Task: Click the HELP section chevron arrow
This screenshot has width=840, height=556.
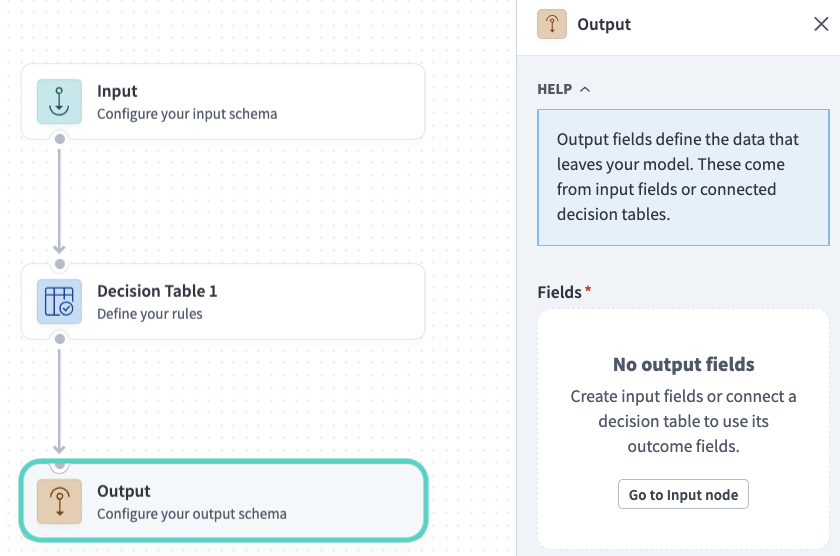Action: pos(585,89)
